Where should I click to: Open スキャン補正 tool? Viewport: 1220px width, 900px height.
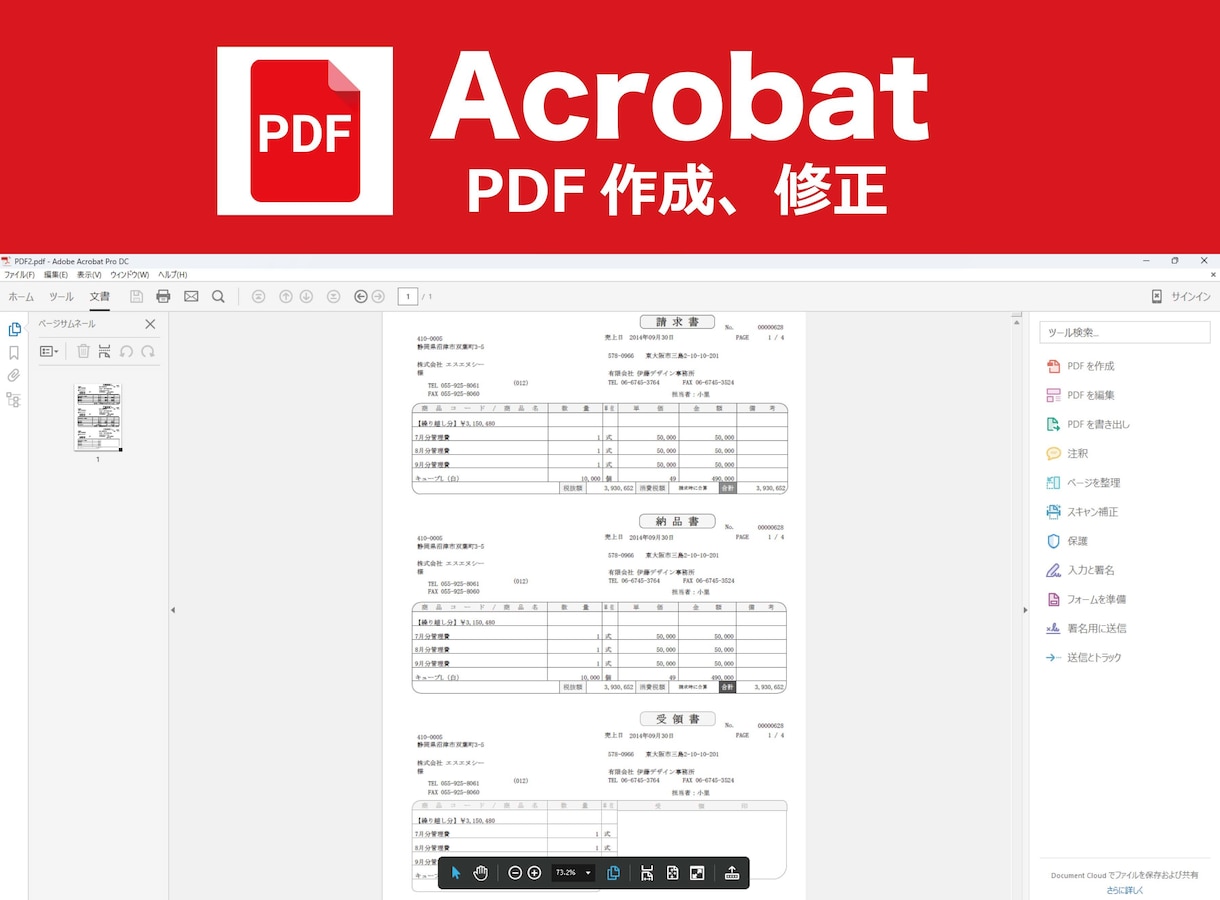point(1082,511)
